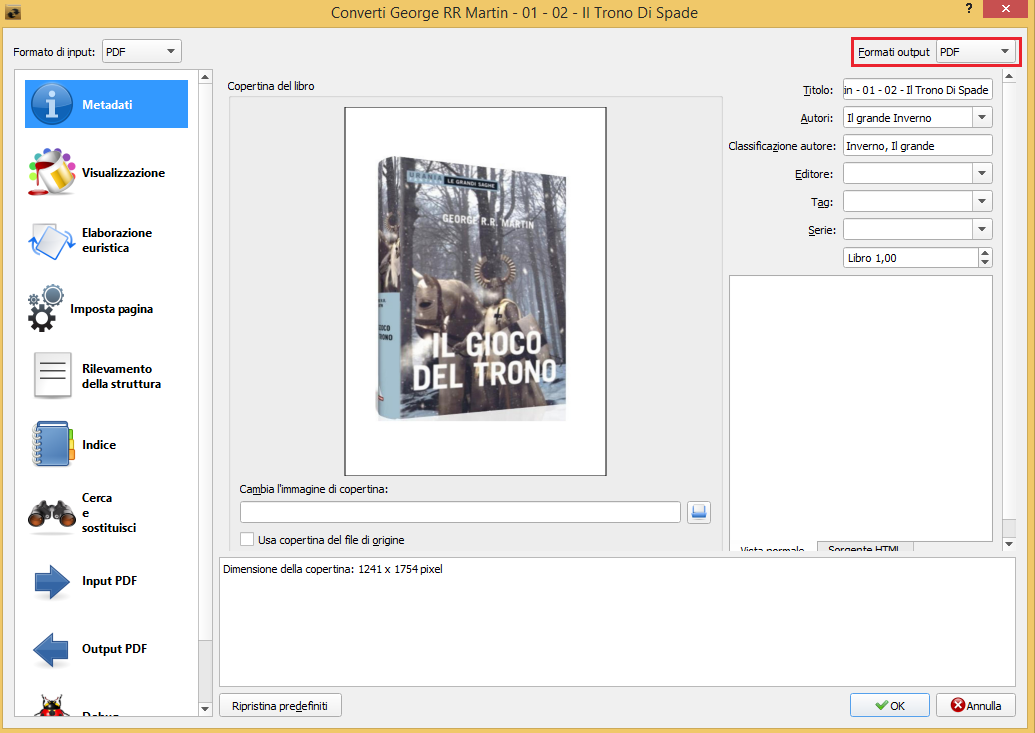The width and height of the screenshot is (1035, 733).
Task: Select the Visualizzazione label in the sidebar
Action: (x=123, y=172)
